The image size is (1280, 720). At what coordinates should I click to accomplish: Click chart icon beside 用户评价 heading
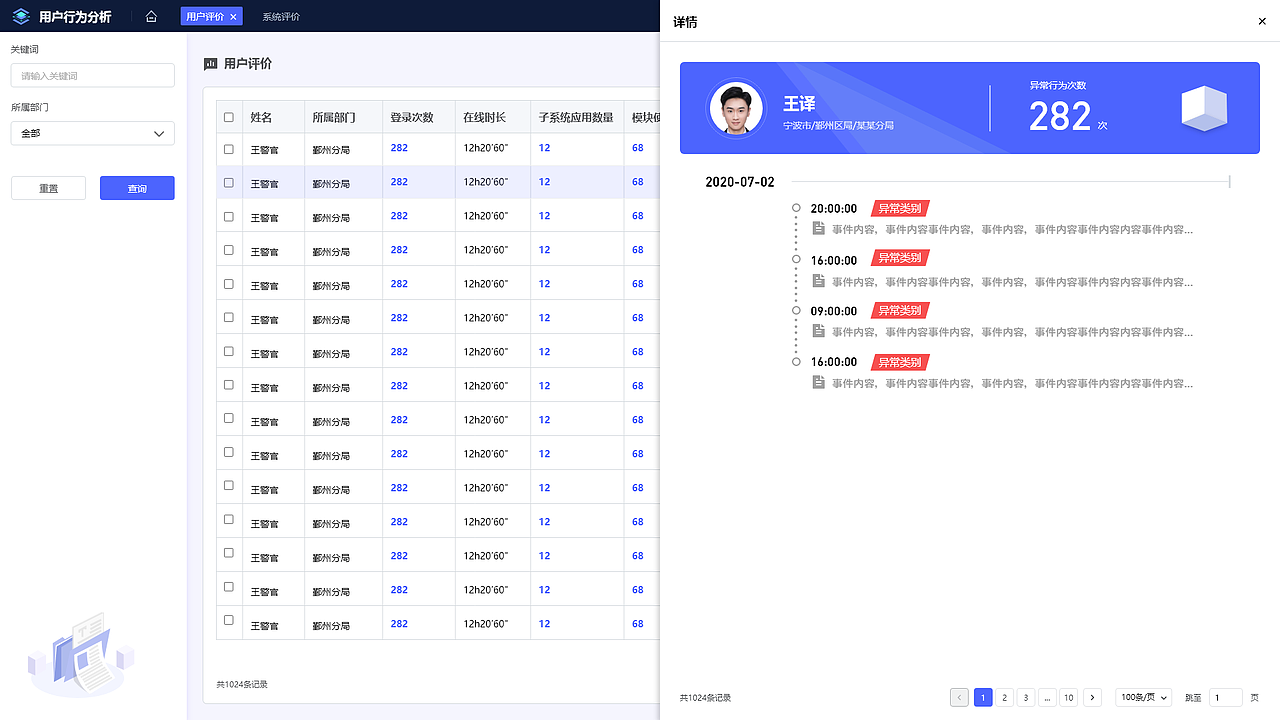(210, 64)
